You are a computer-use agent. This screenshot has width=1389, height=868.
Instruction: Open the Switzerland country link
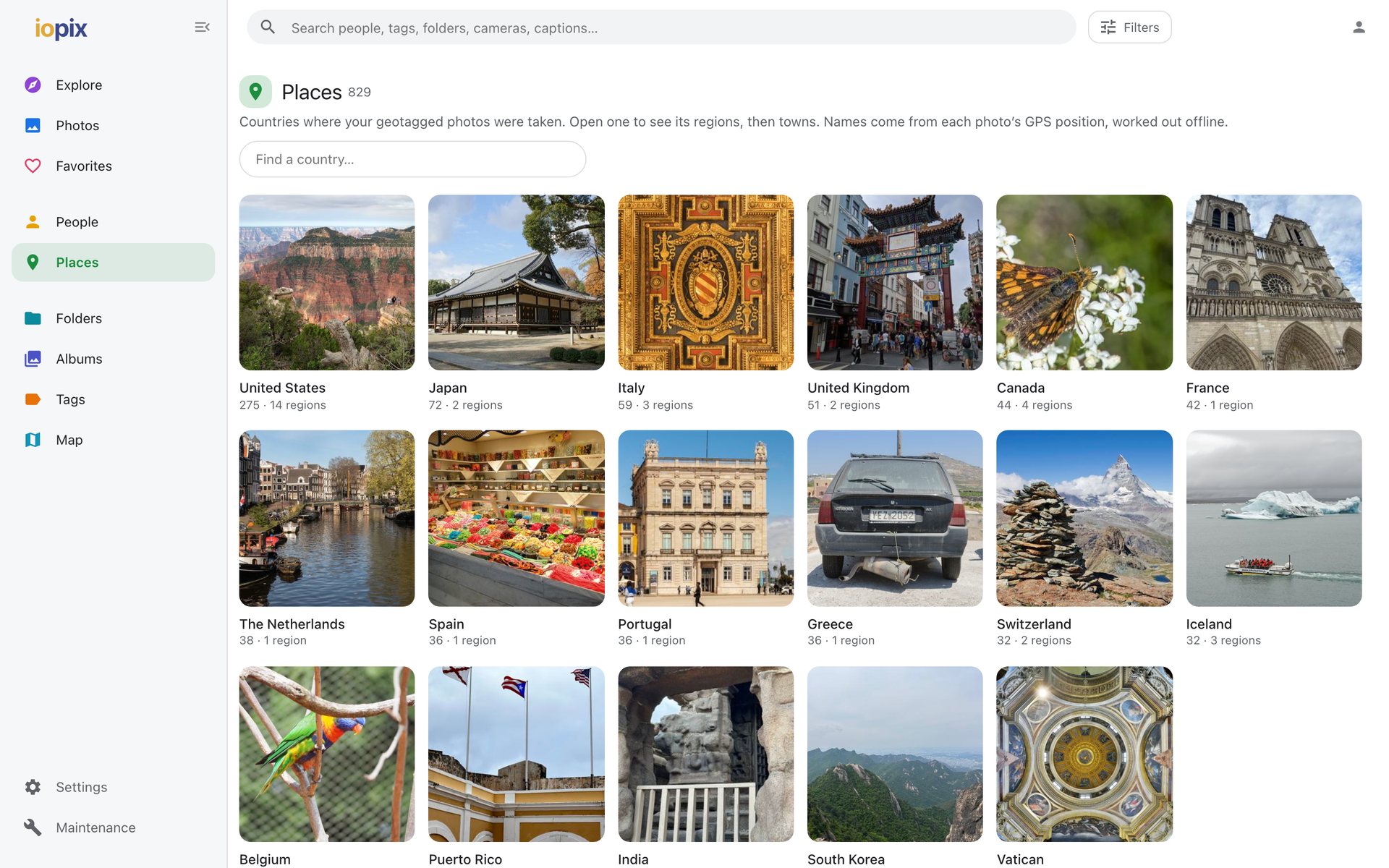click(1033, 624)
